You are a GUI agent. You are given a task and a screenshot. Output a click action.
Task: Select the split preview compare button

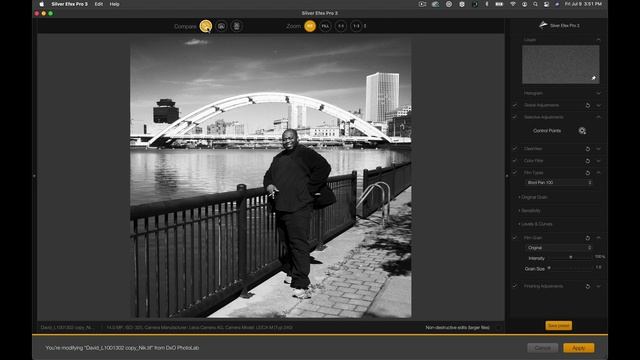click(x=221, y=26)
